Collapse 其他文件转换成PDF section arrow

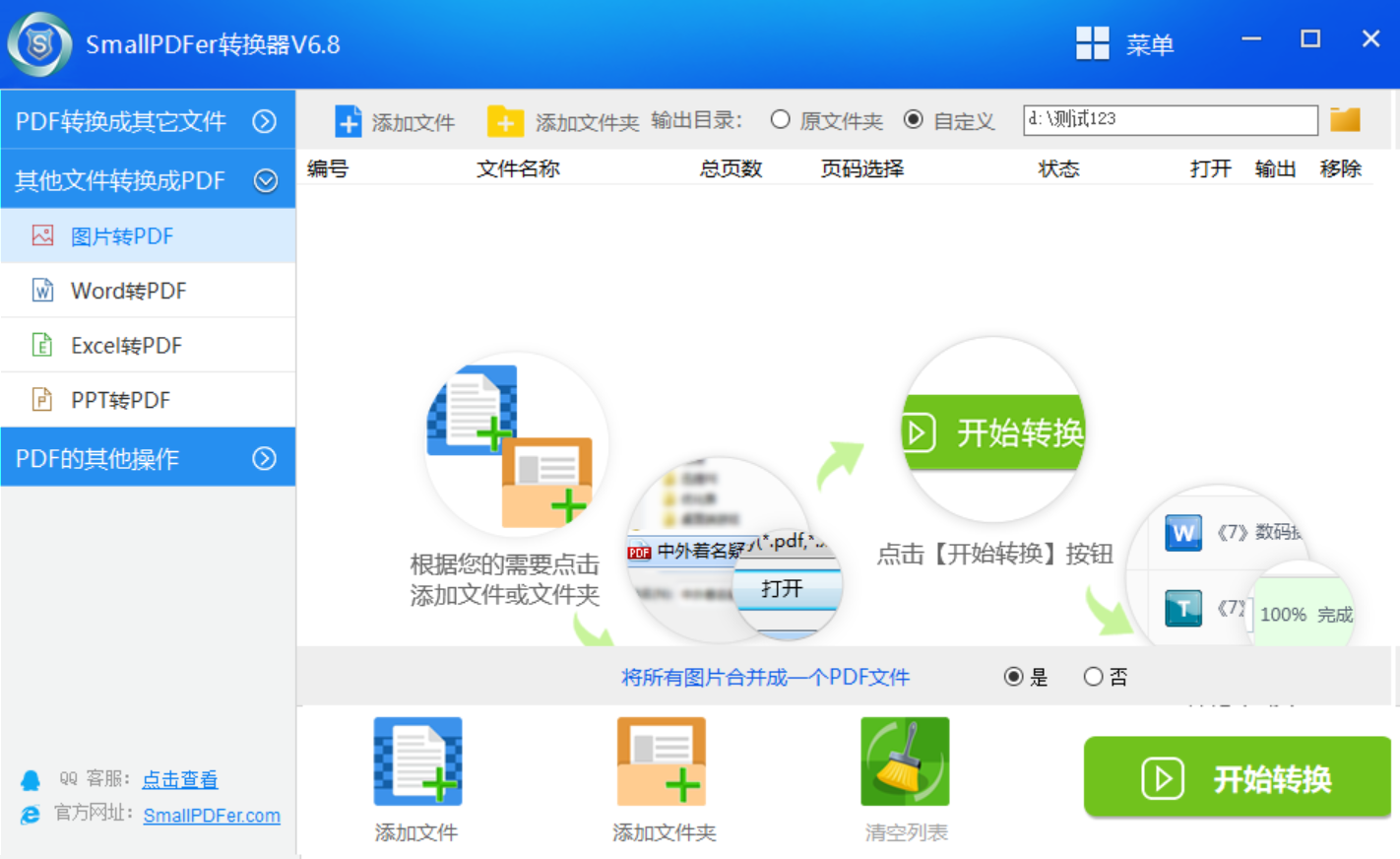[x=265, y=180]
